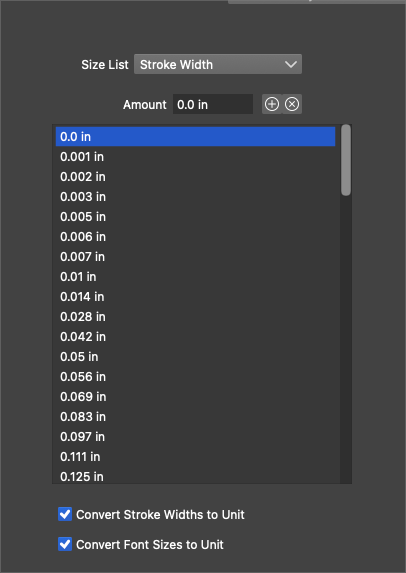Select 0.069 in from the list
406x573 pixels.
tap(195, 396)
